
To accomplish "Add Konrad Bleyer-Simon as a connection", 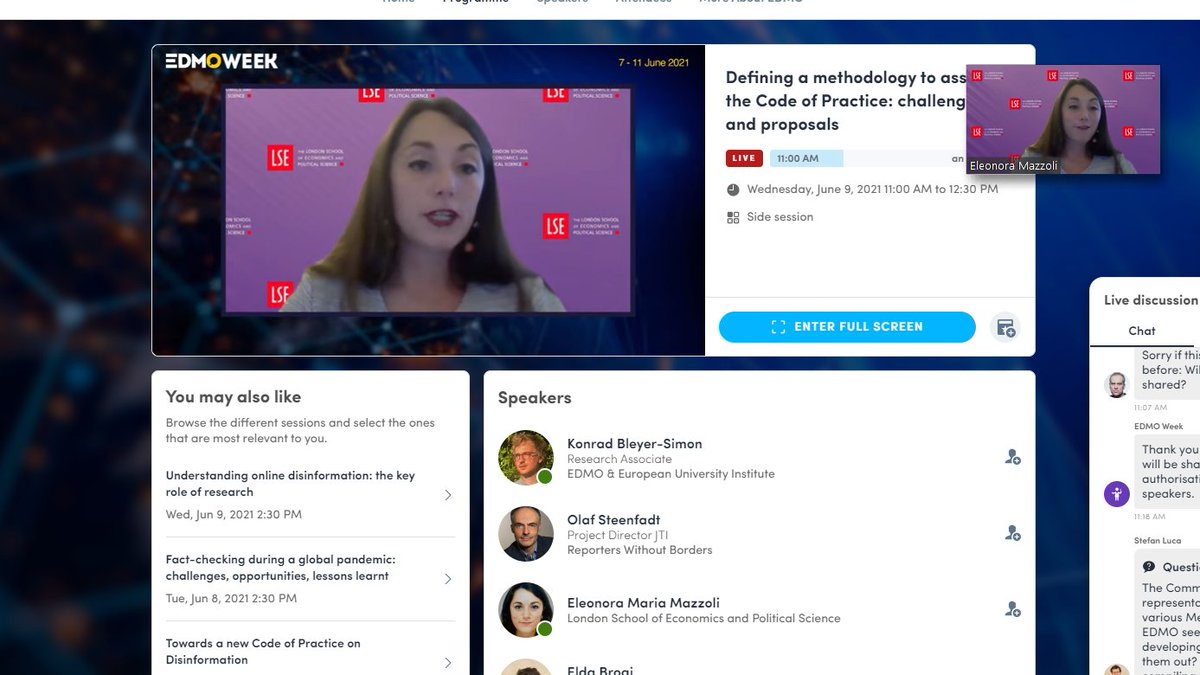I will pyautogui.click(x=1012, y=457).
